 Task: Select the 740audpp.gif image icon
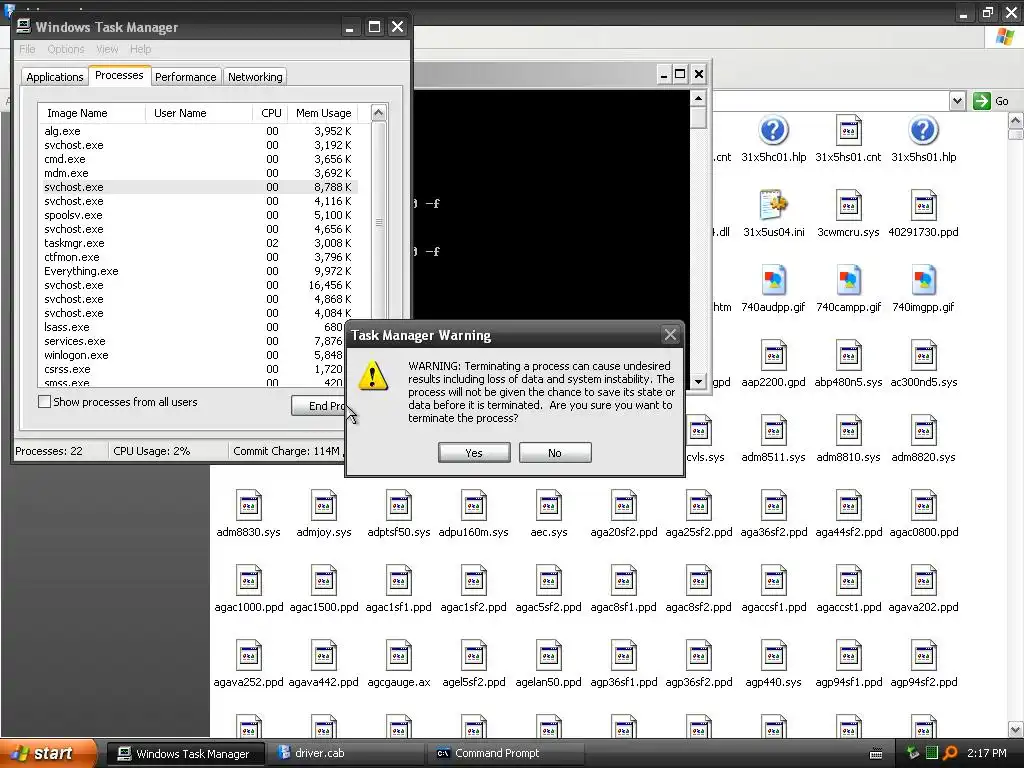click(773, 280)
